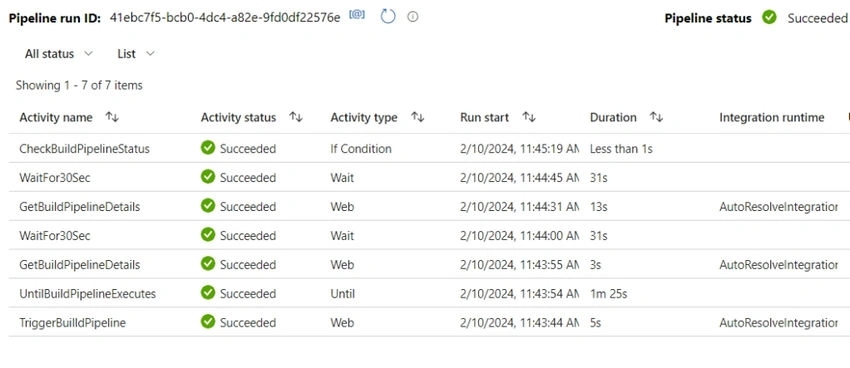Click AutoResolveIntegration in the 13s row
The image size is (850, 368).
(778, 207)
